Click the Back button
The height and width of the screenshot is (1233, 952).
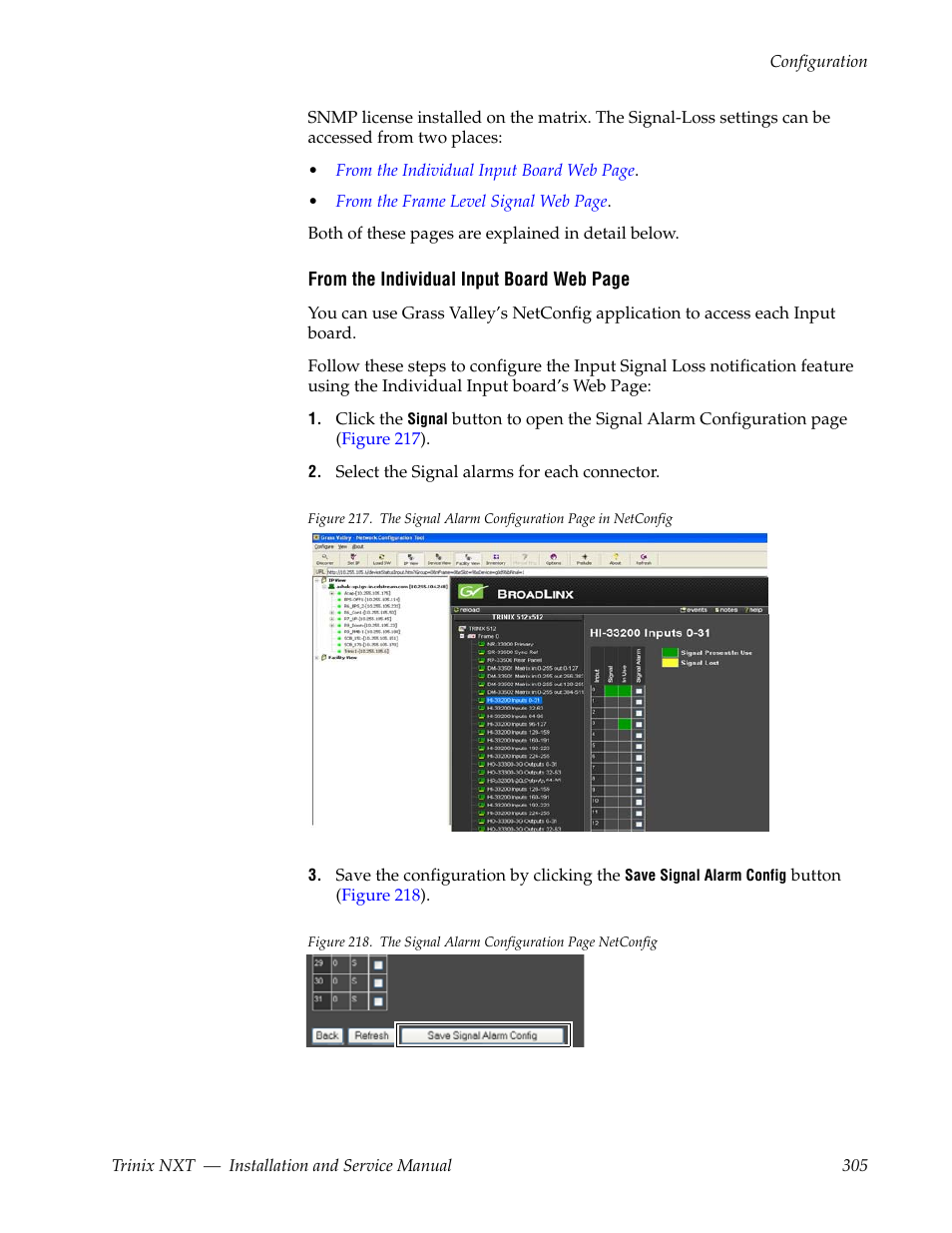click(326, 1035)
